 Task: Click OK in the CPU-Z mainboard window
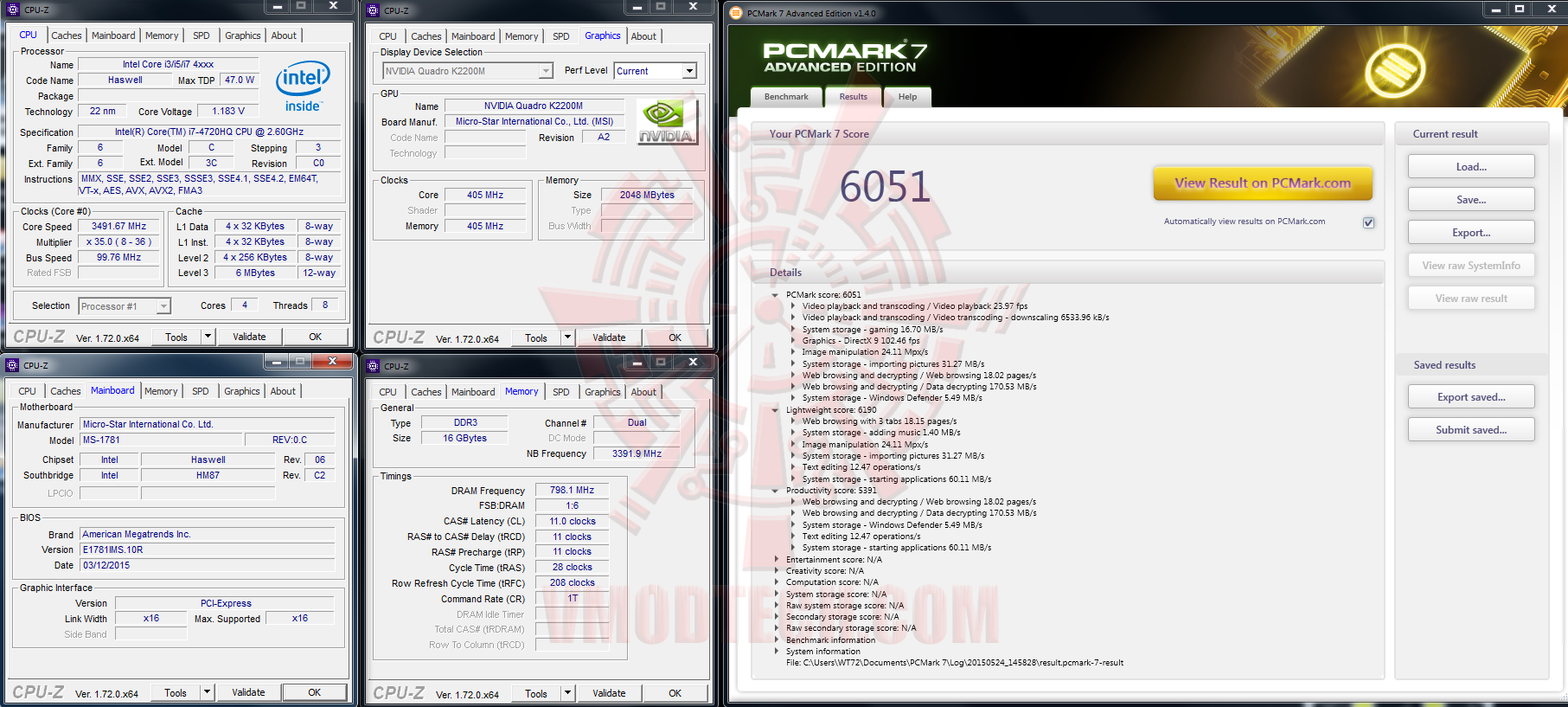tap(314, 692)
